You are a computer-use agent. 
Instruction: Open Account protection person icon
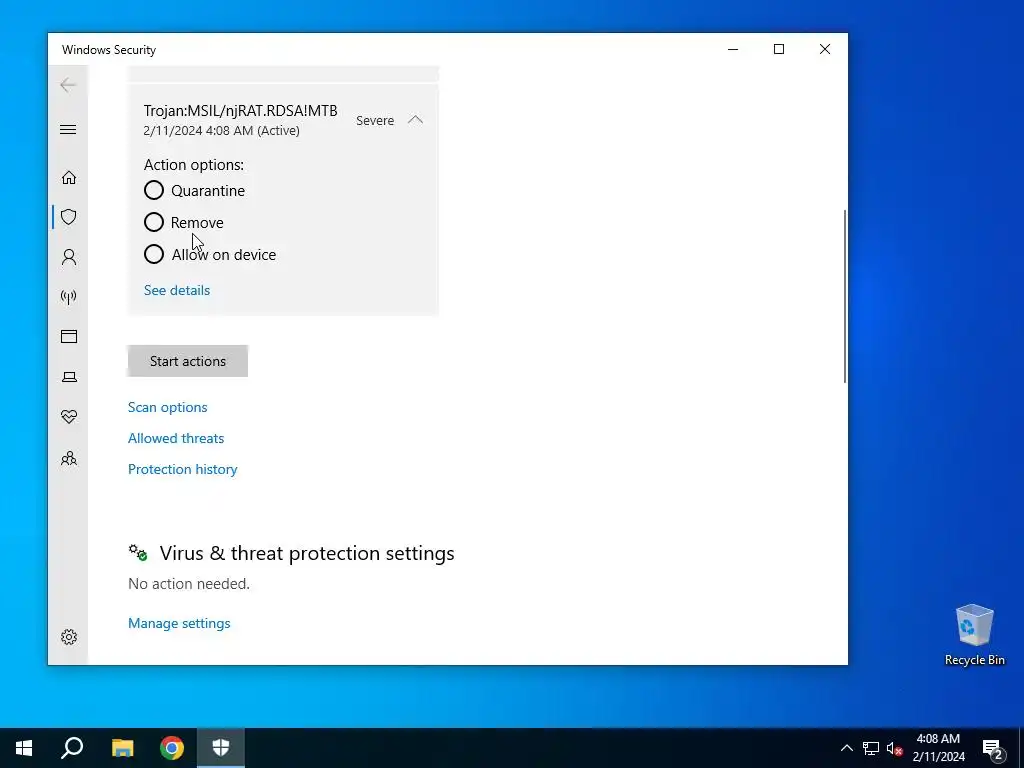coord(69,257)
